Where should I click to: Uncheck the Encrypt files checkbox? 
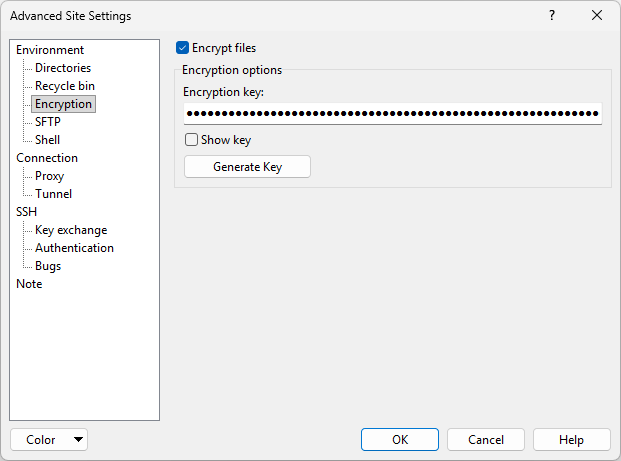point(183,47)
